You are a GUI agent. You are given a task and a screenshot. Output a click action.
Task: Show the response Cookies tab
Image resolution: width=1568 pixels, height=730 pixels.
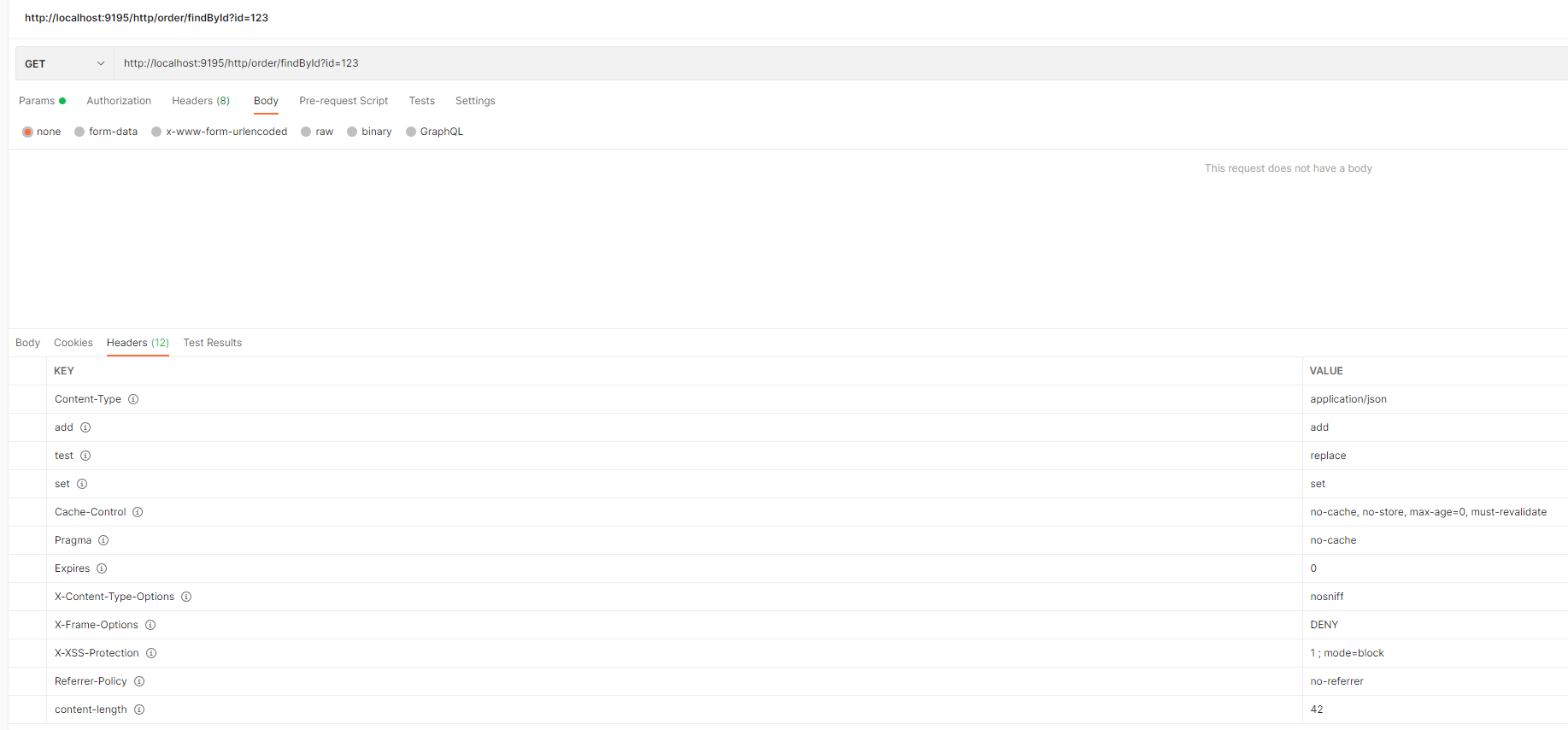(x=73, y=343)
